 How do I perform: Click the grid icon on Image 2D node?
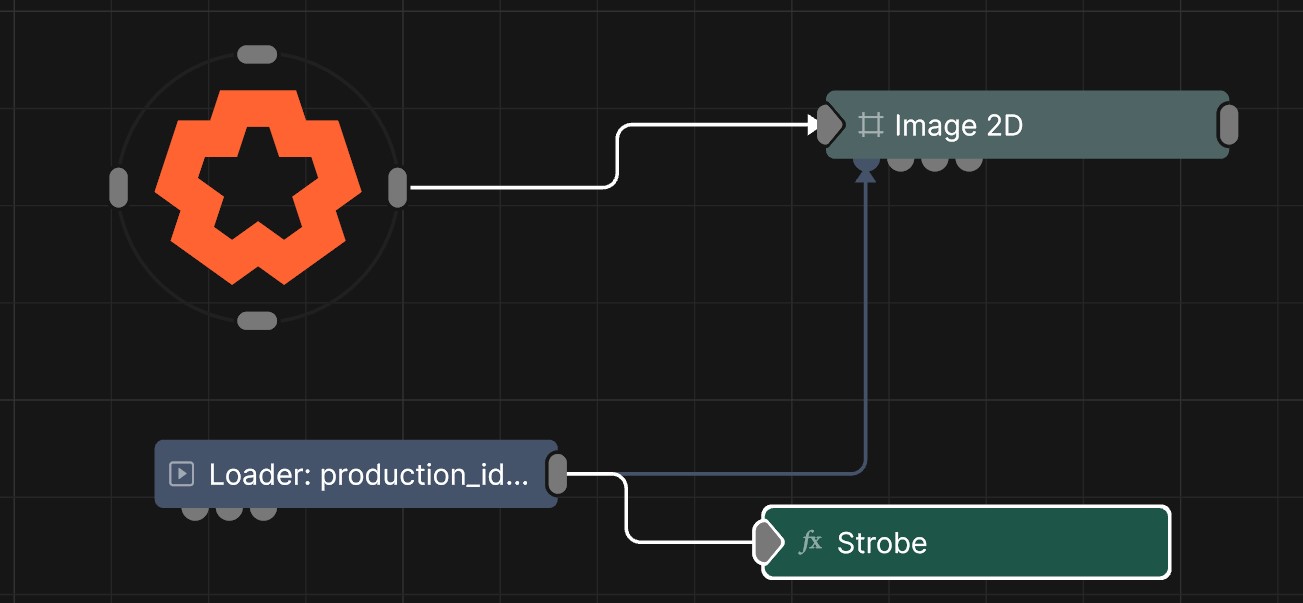[x=870, y=125]
